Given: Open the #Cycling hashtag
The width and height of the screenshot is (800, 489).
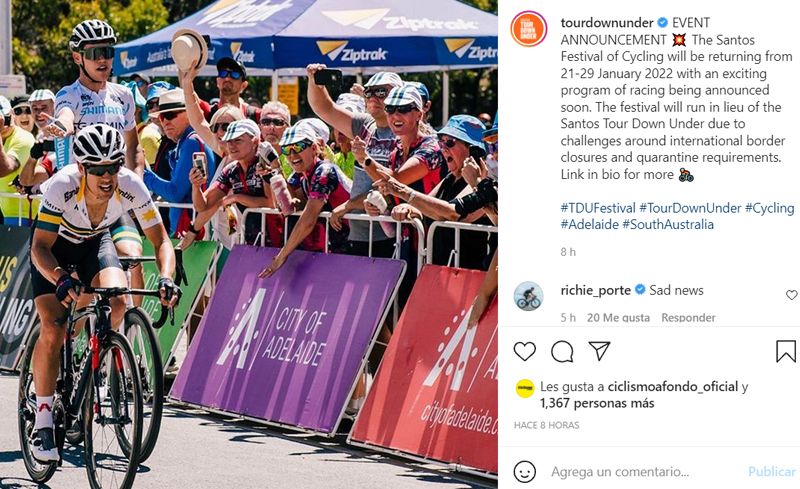Looking at the screenshot, I should click(x=769, y=208).
